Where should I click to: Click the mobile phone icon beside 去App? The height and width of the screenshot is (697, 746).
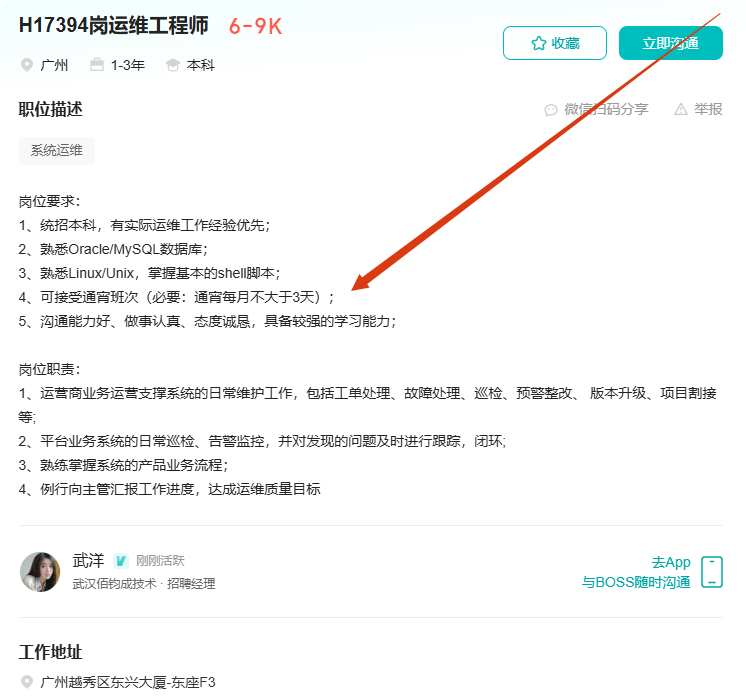(x=712, y=572)
